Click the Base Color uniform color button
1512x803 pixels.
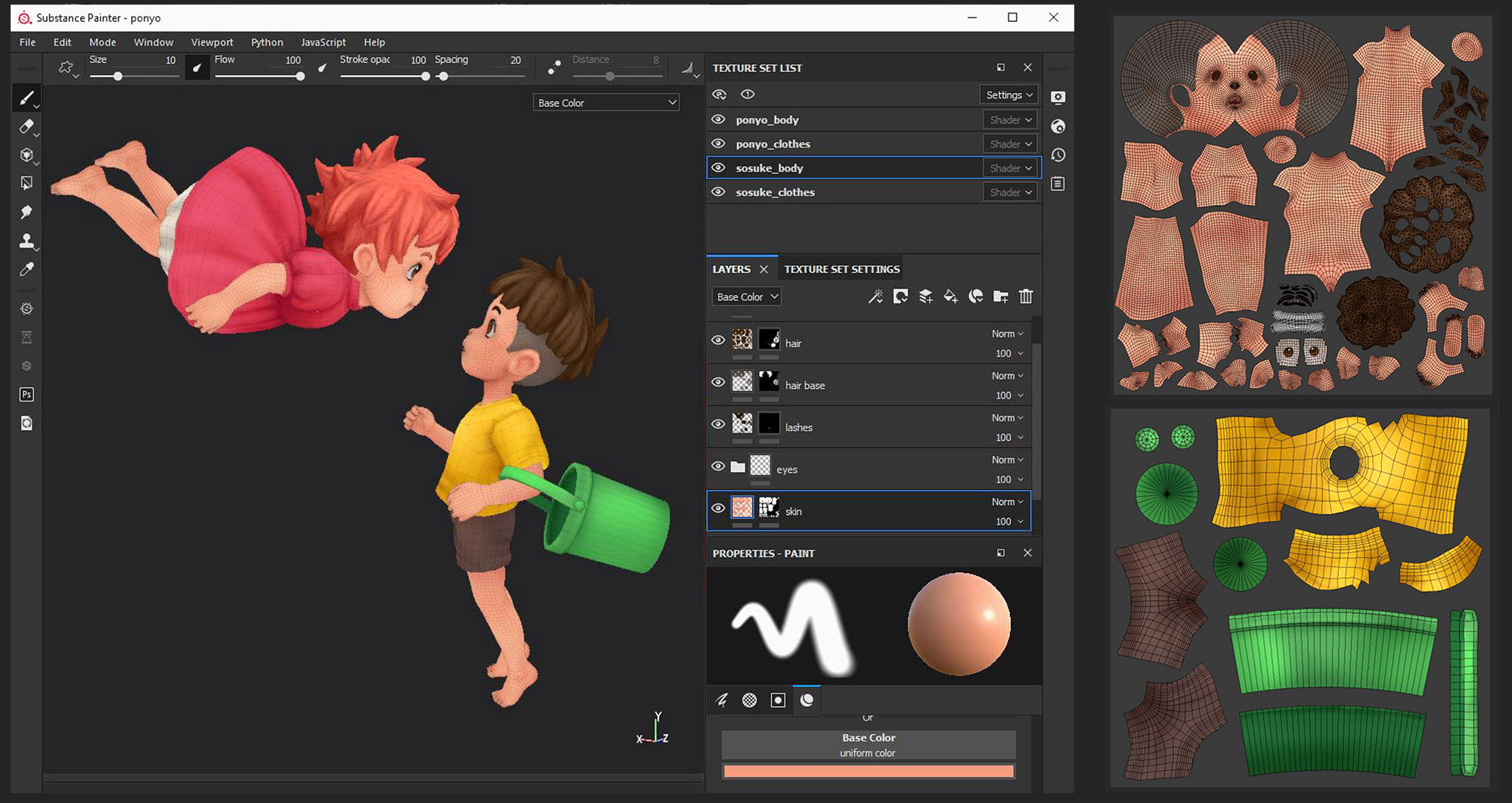point(868,745)
